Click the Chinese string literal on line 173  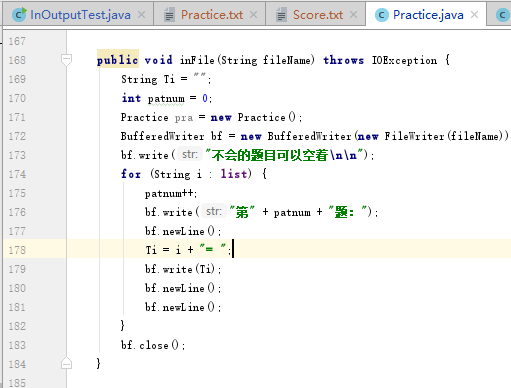click(286, 155)
